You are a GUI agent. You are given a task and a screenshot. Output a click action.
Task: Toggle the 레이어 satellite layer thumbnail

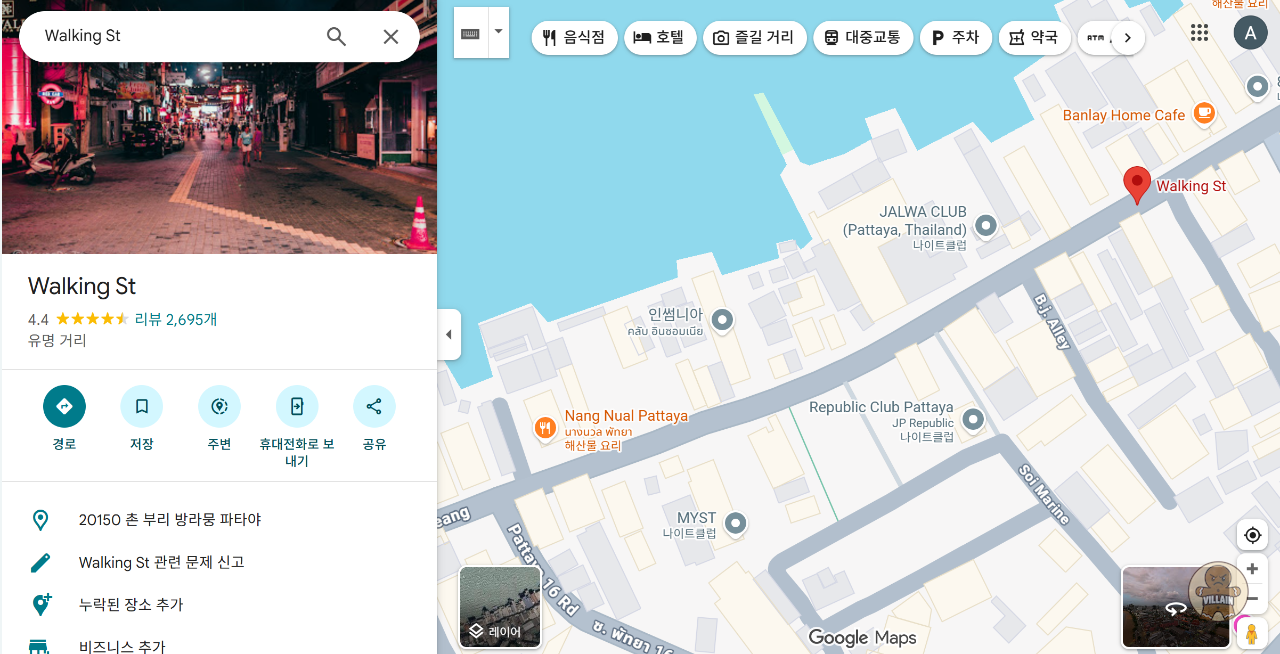500,606
